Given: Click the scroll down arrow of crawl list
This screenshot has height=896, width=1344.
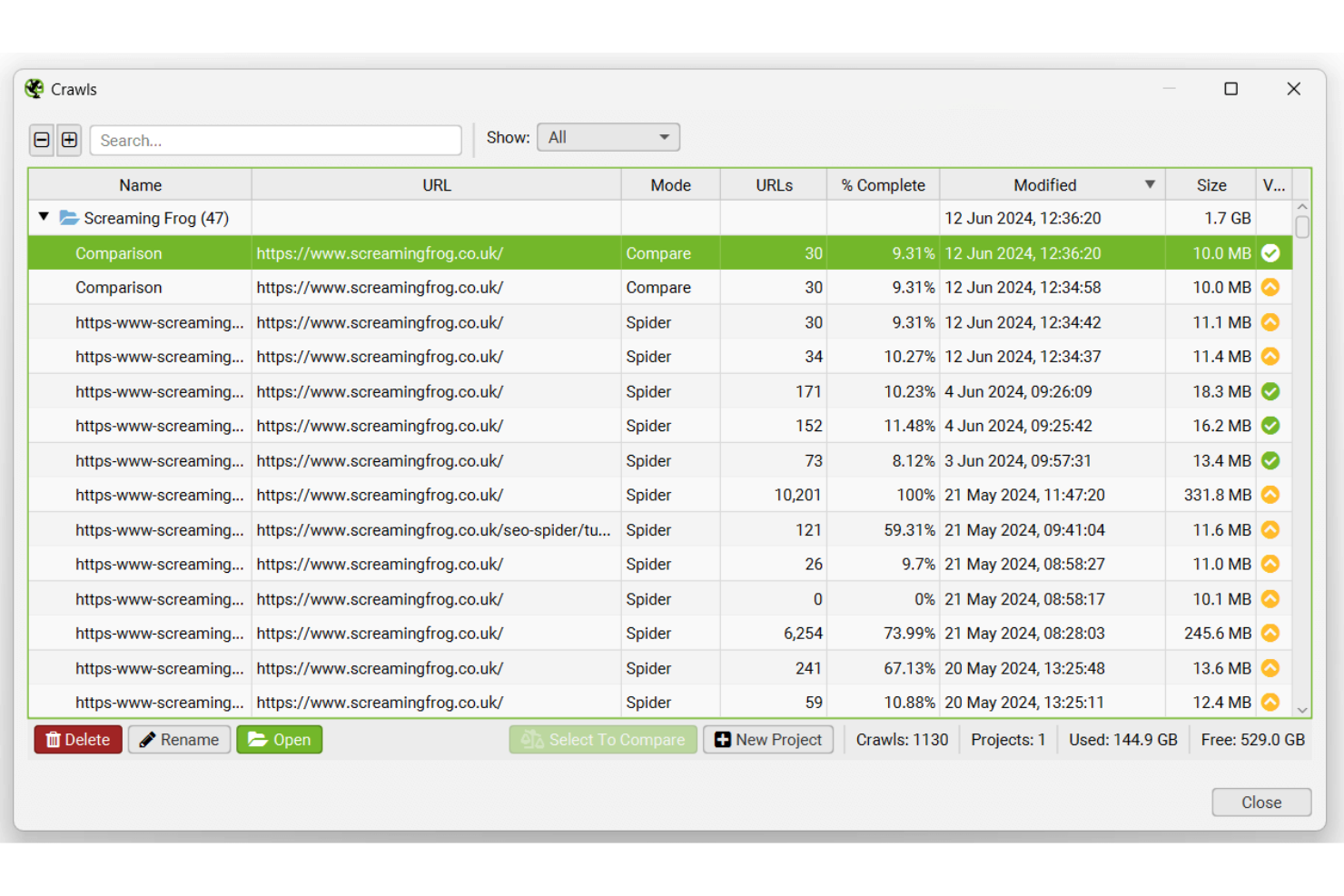Looking at the screenshot, I should [x=1302, y=710].
